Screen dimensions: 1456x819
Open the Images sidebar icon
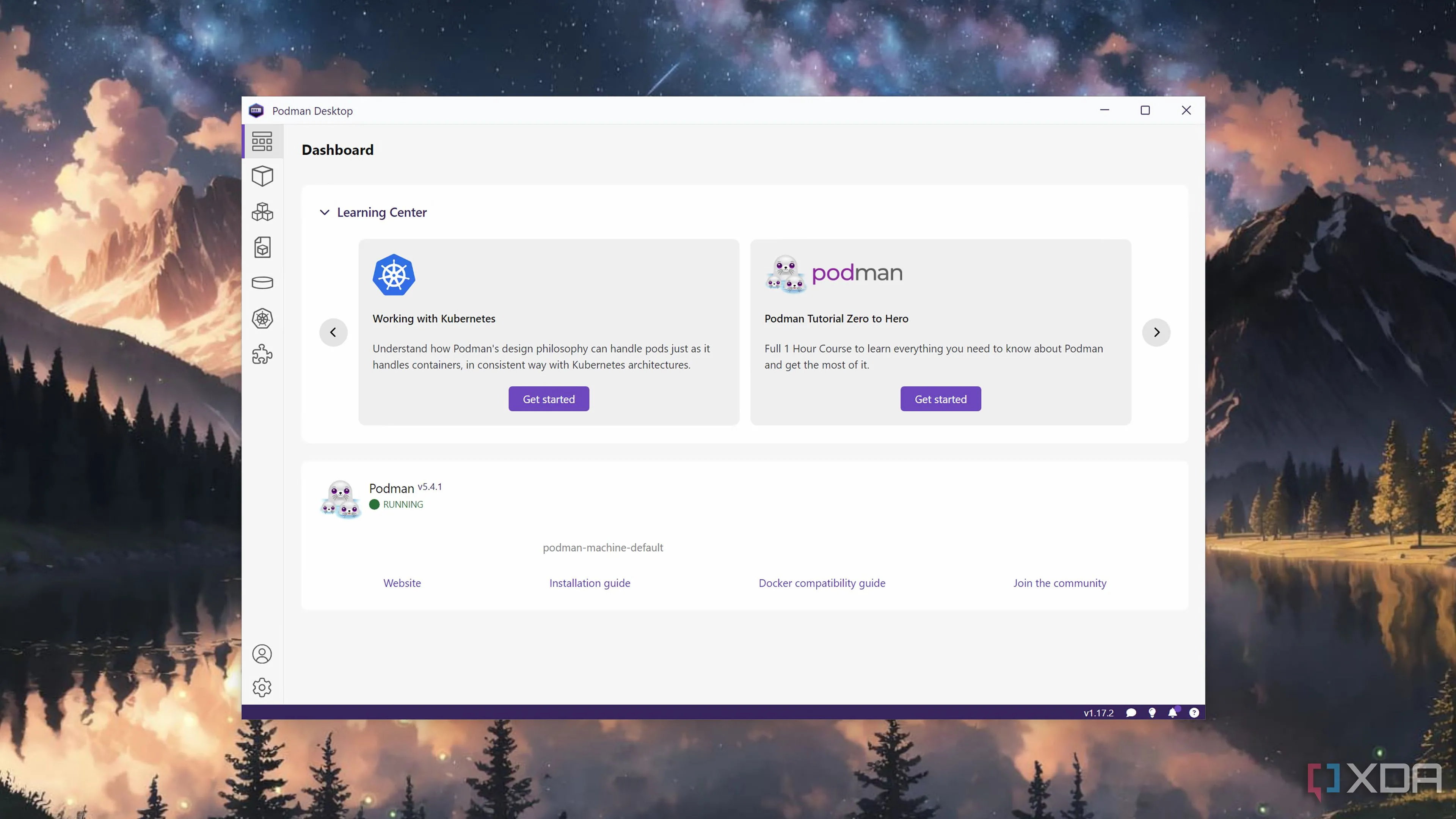(x=262, y=248)
